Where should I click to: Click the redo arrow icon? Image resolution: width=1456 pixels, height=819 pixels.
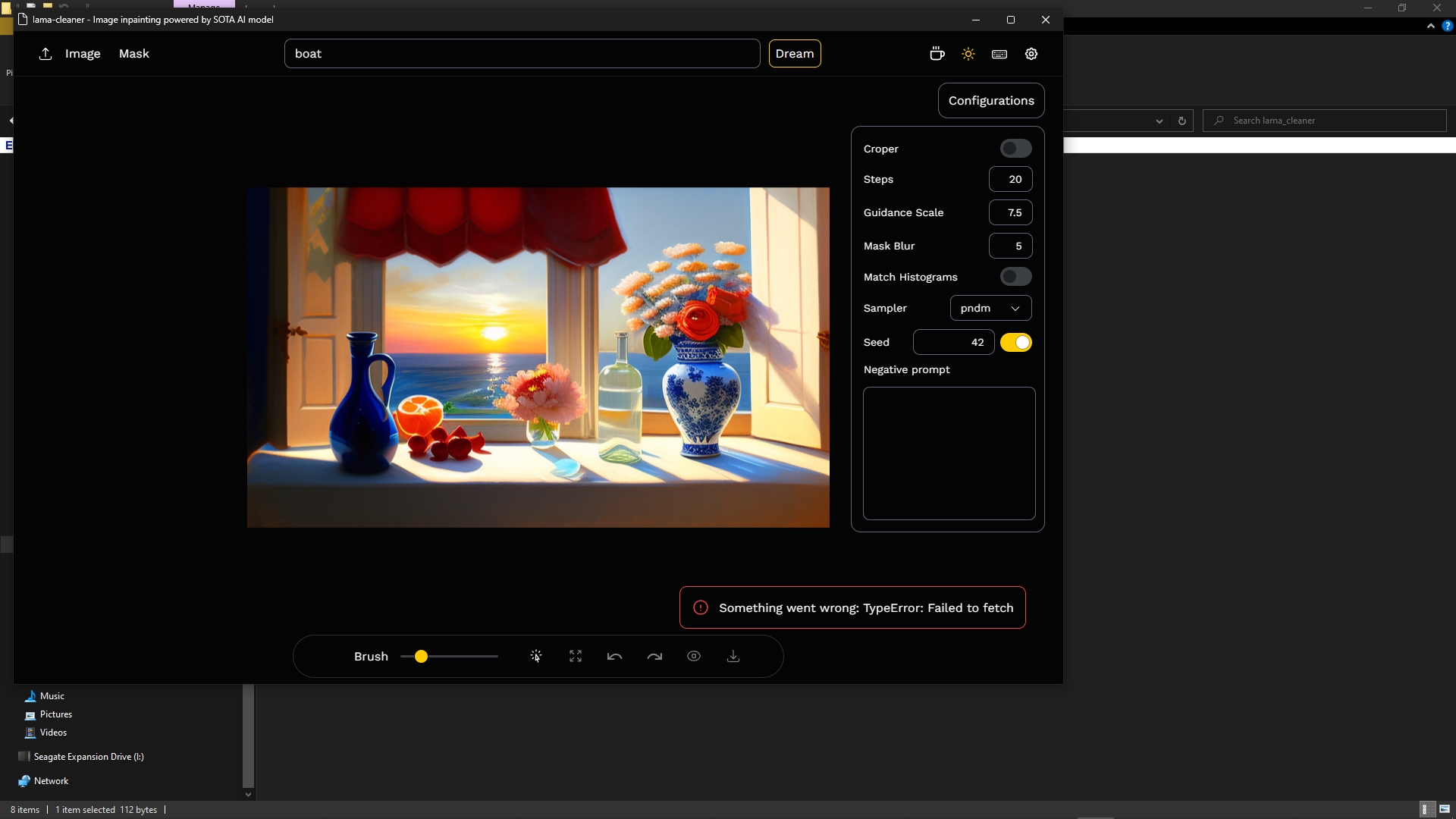tap(654, 656)
